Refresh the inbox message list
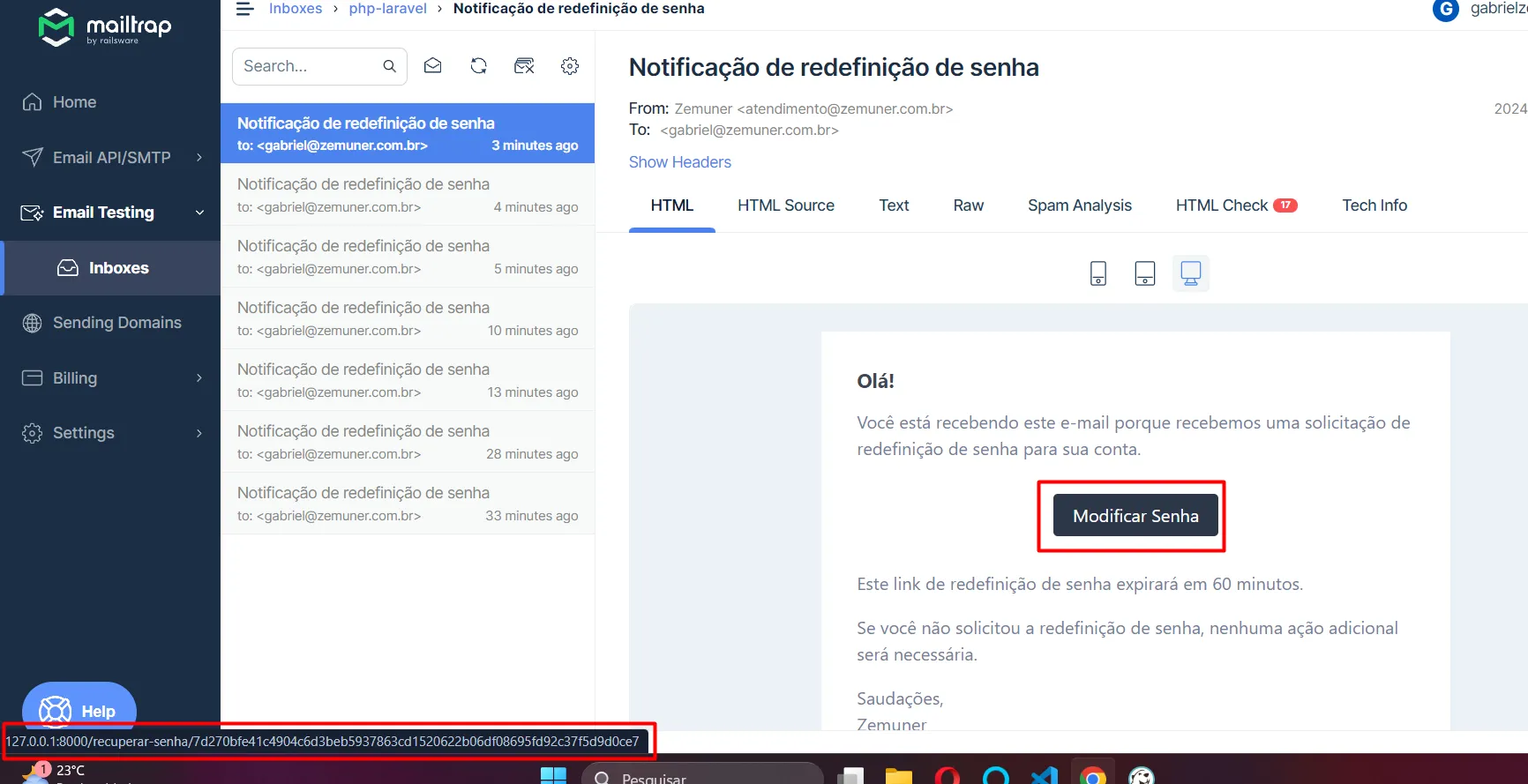This screenshot has width=1528, height=784. 478,66
